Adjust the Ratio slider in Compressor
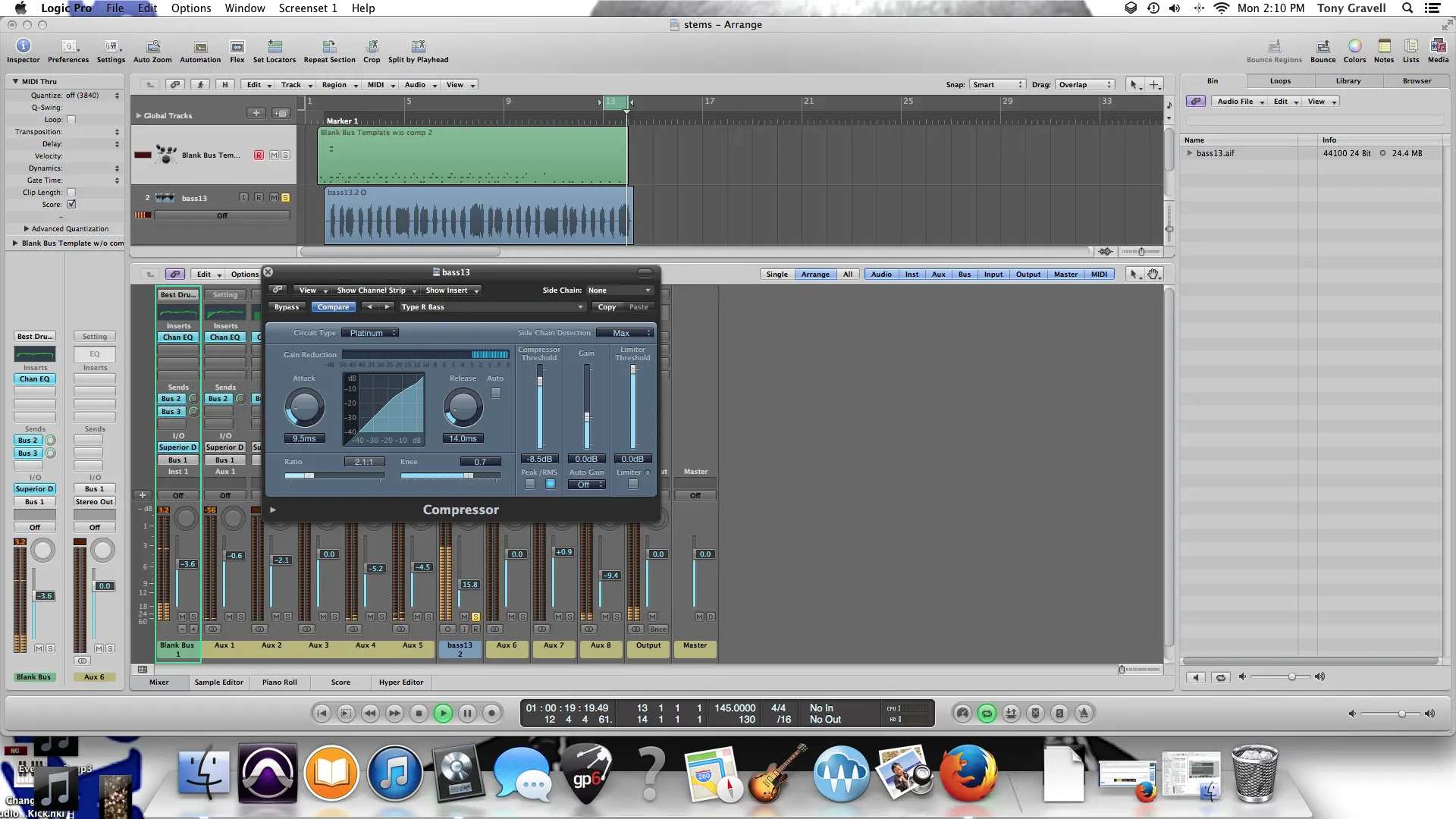Viewport: 1456px width, 819px height. 334,475
